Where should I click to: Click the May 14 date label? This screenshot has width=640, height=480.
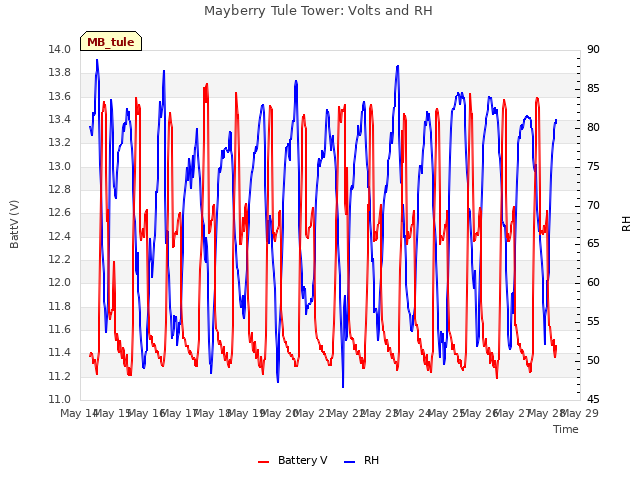coord(79,413)
